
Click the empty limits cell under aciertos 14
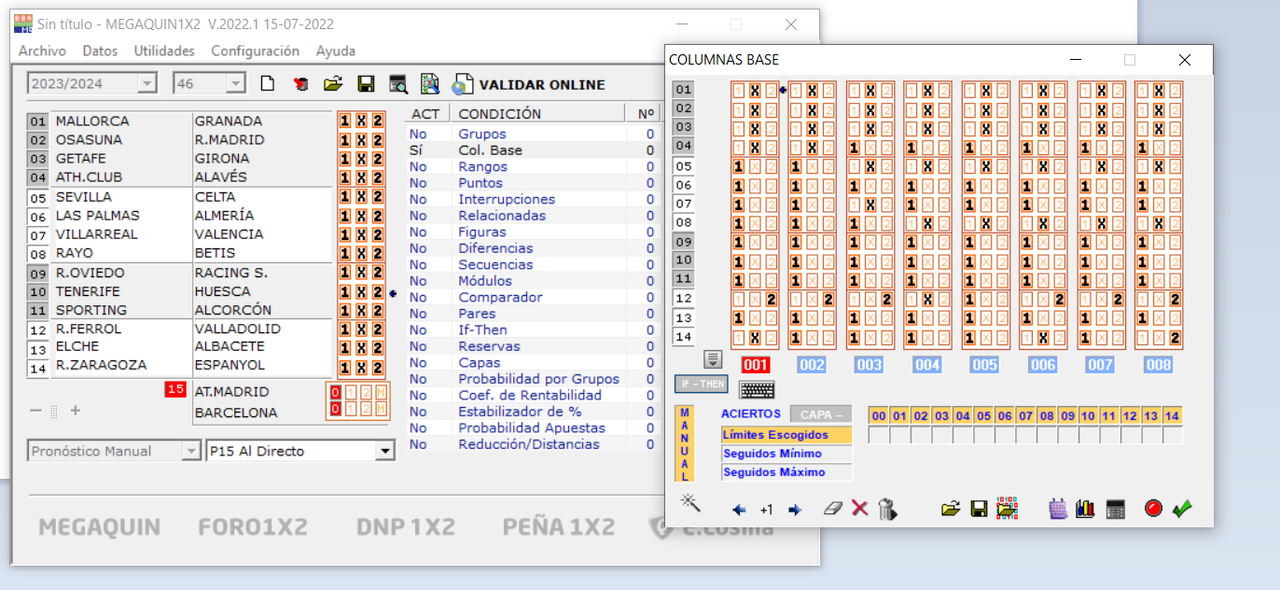(x=1172, y=435)
